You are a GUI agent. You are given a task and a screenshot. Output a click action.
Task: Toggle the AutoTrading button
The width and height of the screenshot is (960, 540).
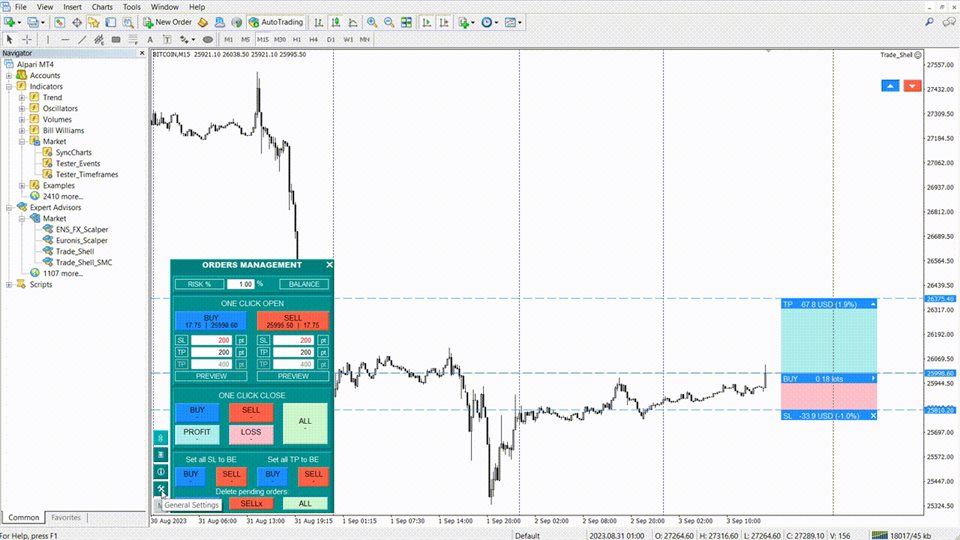click(x=276, y=22)
